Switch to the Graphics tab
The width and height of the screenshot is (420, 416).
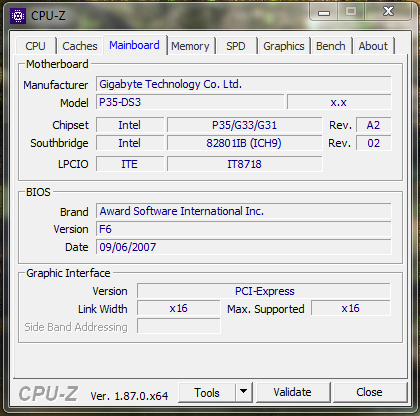coord(284,46)
